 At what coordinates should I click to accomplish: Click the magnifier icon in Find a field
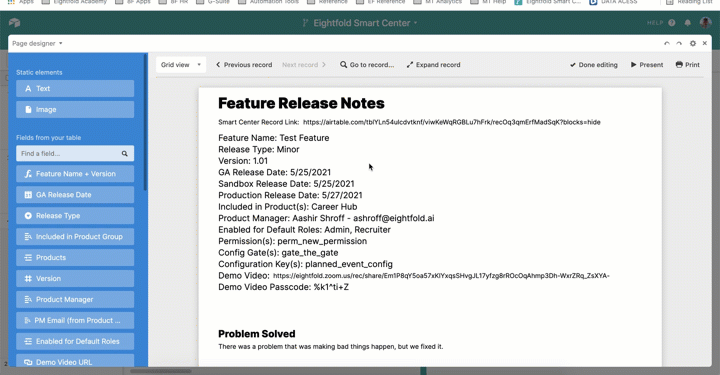pos(124,154)
